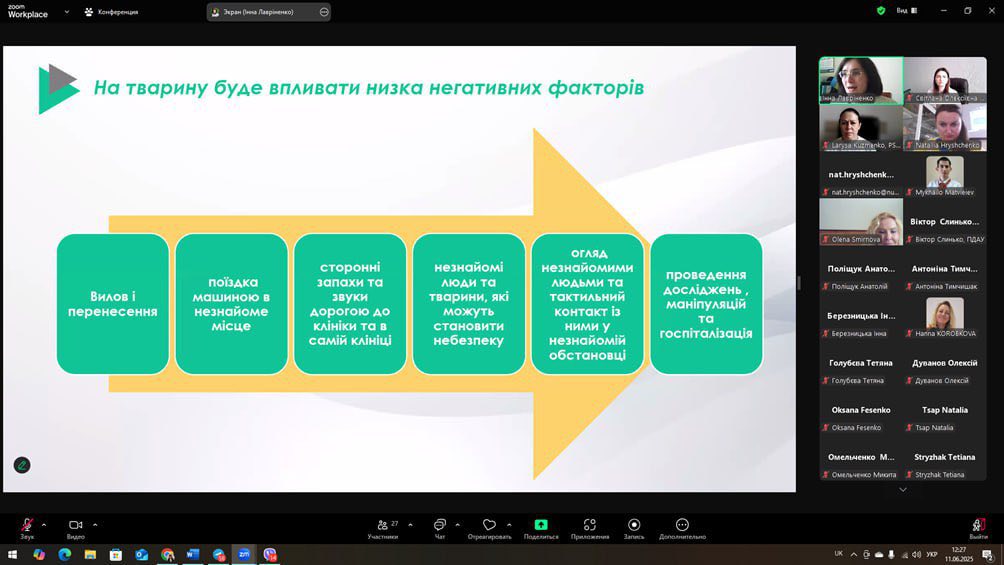Click the slide box 'огляд незнайомими людьми'
The height and width of the screenshot is (565, 1004).
pos(587,304)
